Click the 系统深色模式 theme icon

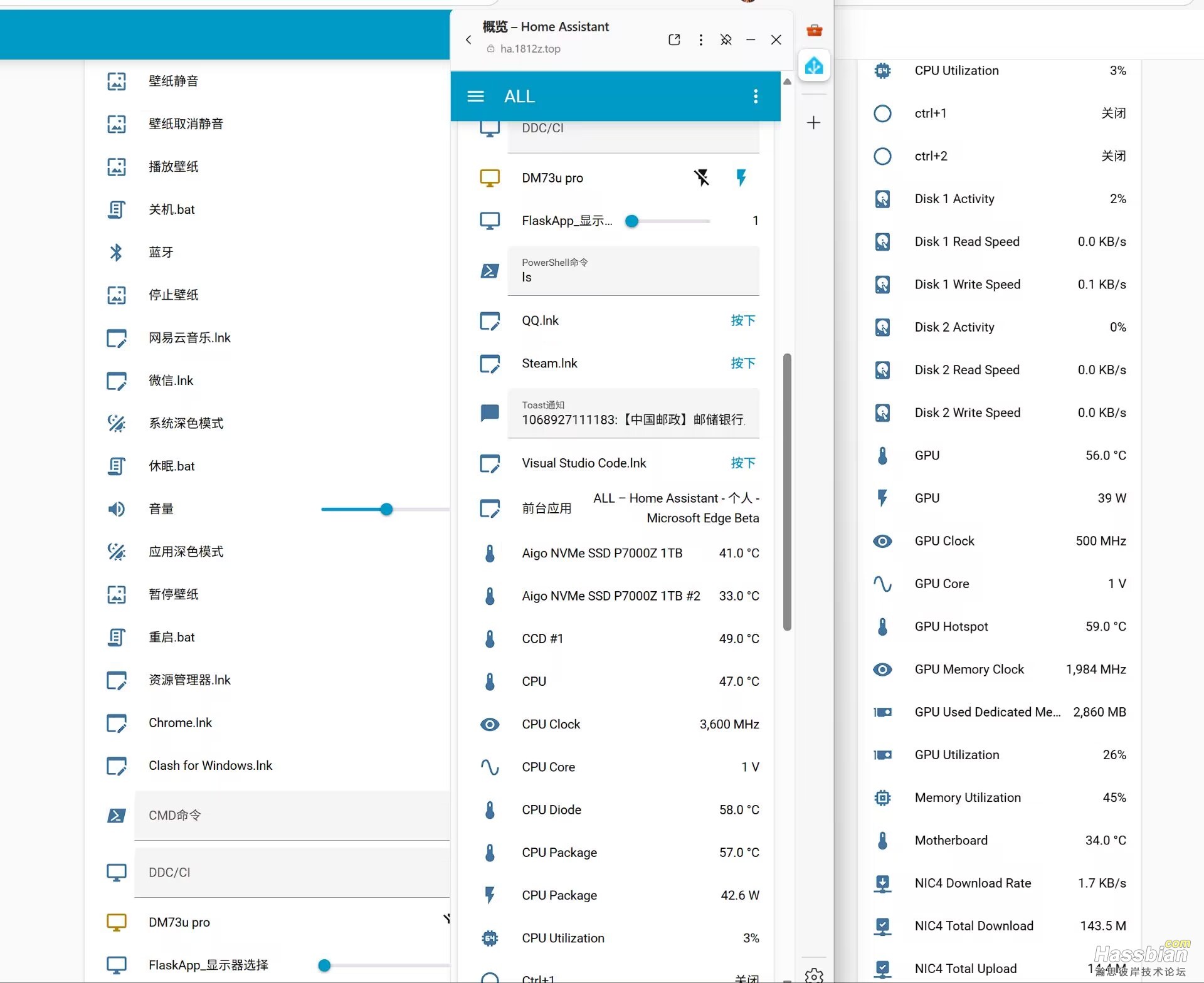(116, 423)
